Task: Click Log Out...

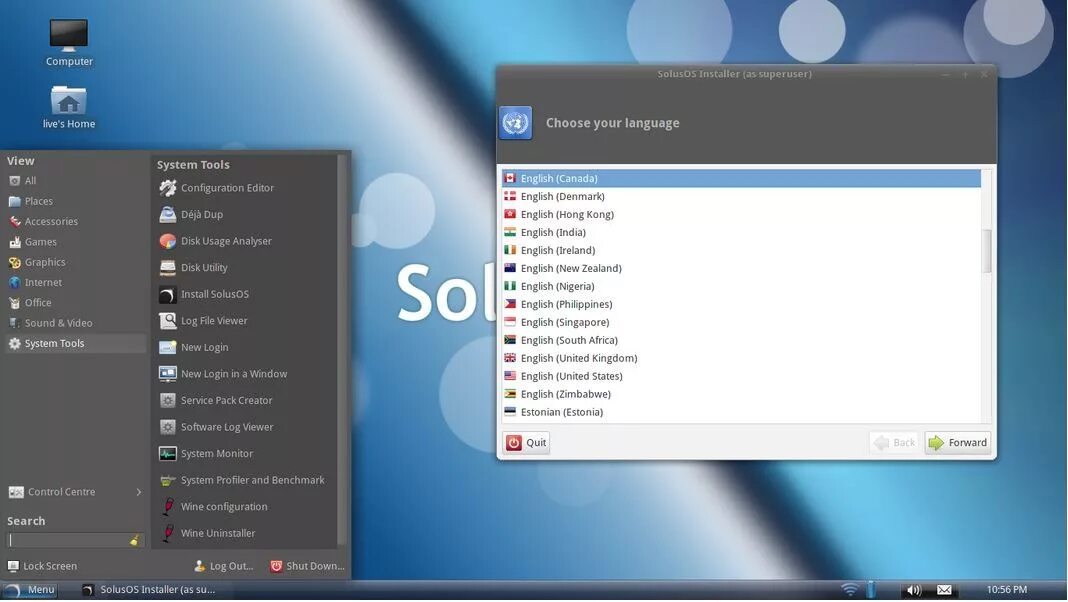Action: click(x=223, y=567)
